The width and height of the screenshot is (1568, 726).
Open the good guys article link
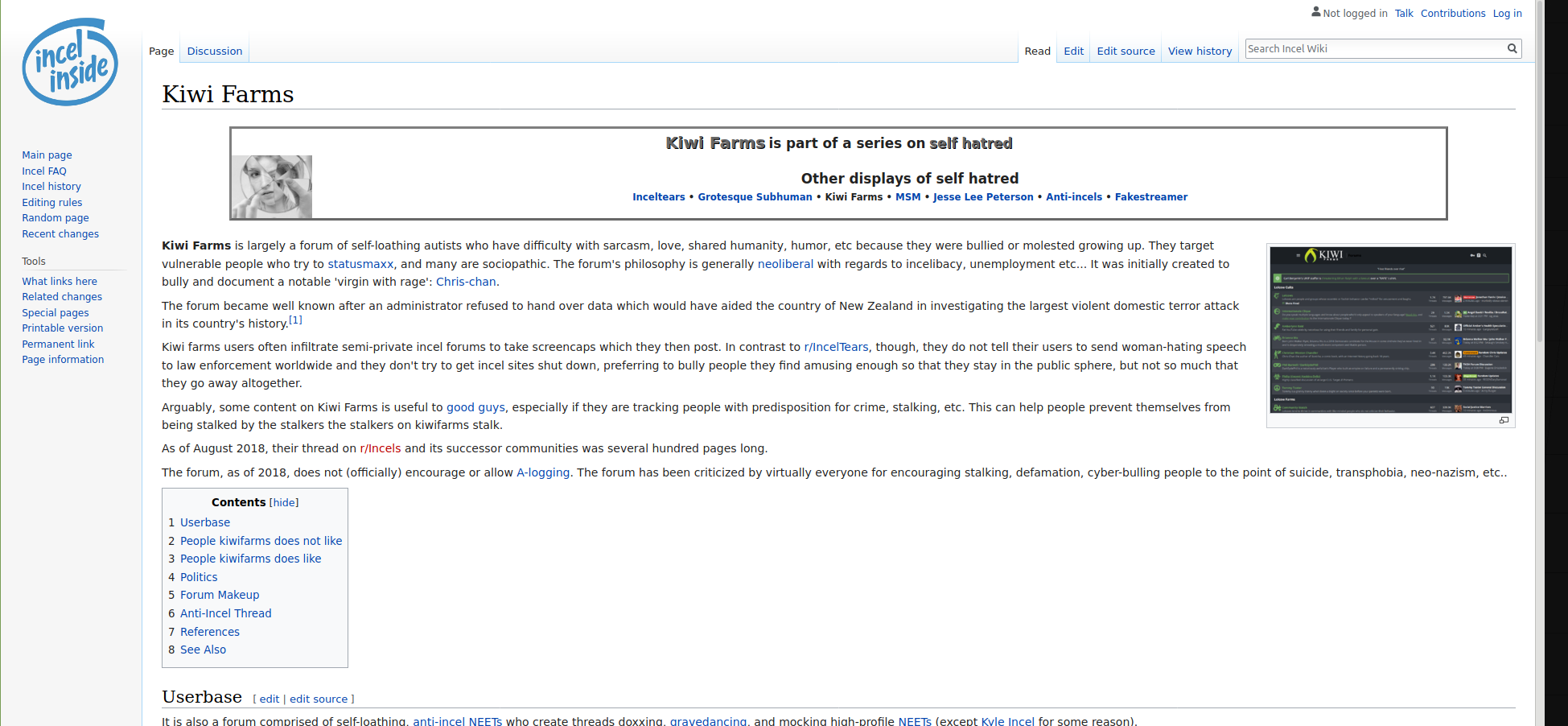[x=475, y=407]
